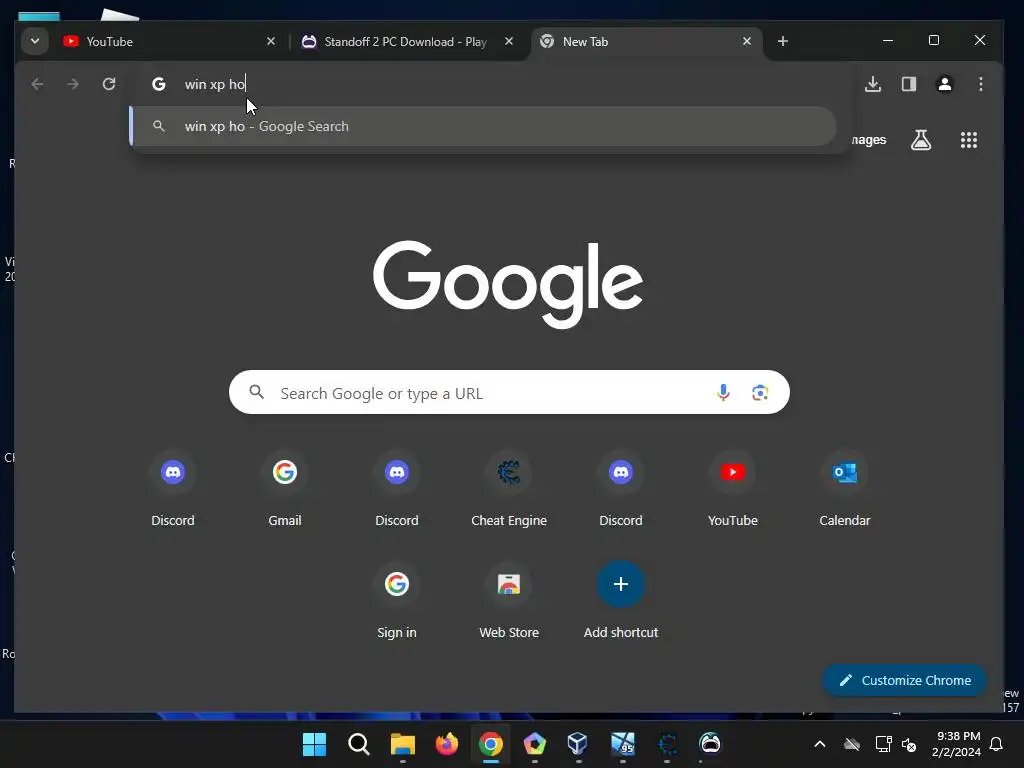1024x768 pixels.
Task: Reload the page
Action: click(109, 84)
